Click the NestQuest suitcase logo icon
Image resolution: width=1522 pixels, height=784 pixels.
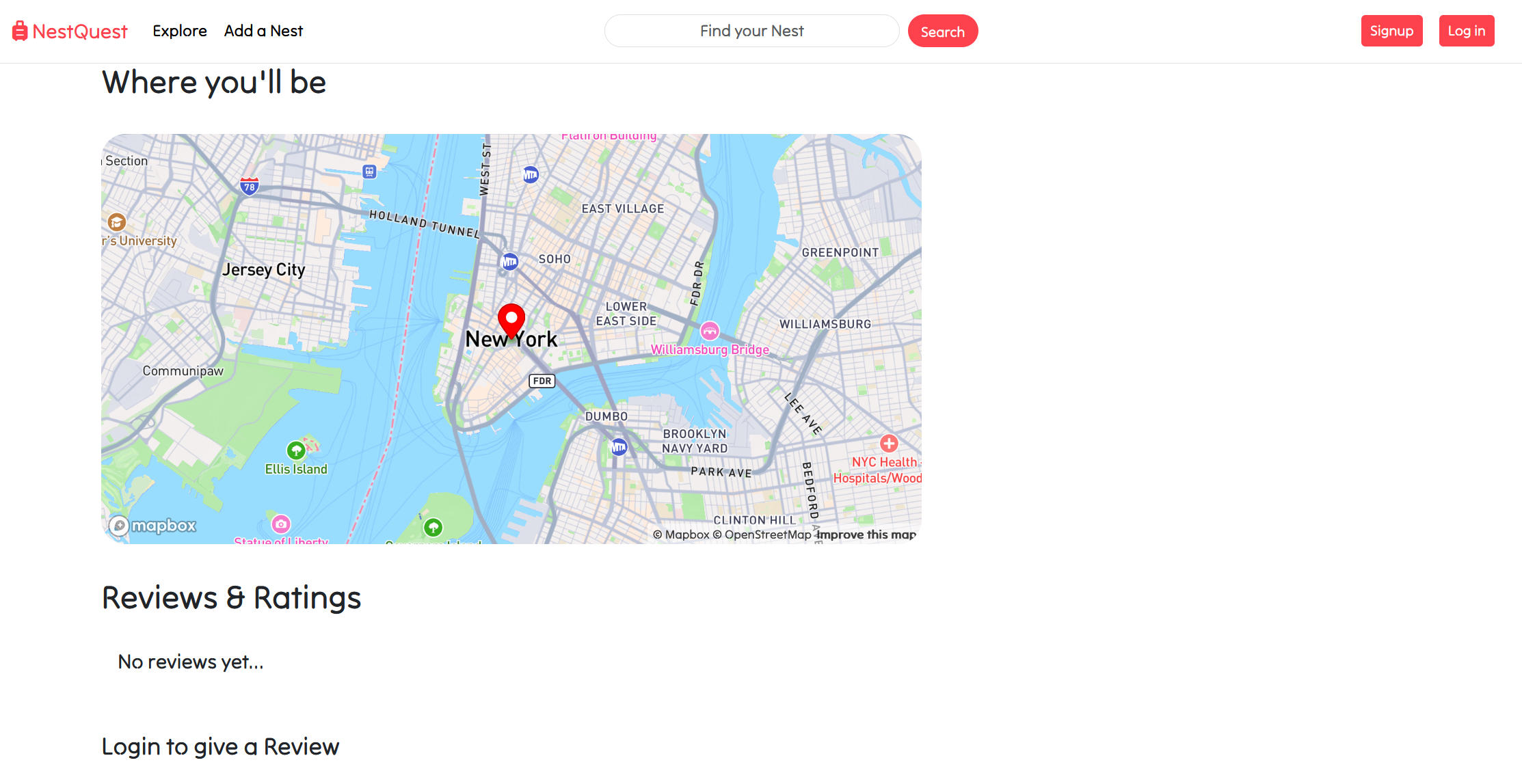[20, 31]
